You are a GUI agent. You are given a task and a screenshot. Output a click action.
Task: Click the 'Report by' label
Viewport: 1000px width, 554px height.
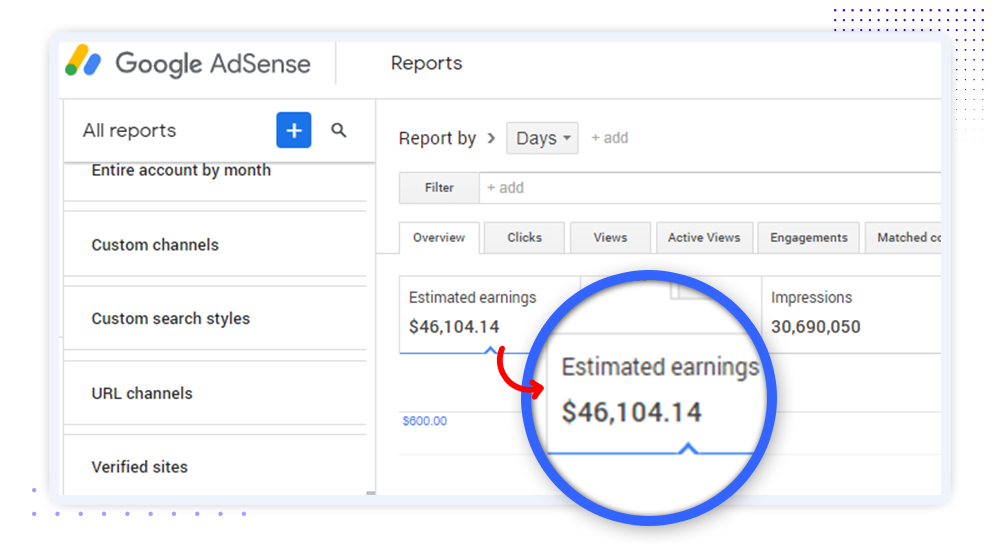(438, 138)
